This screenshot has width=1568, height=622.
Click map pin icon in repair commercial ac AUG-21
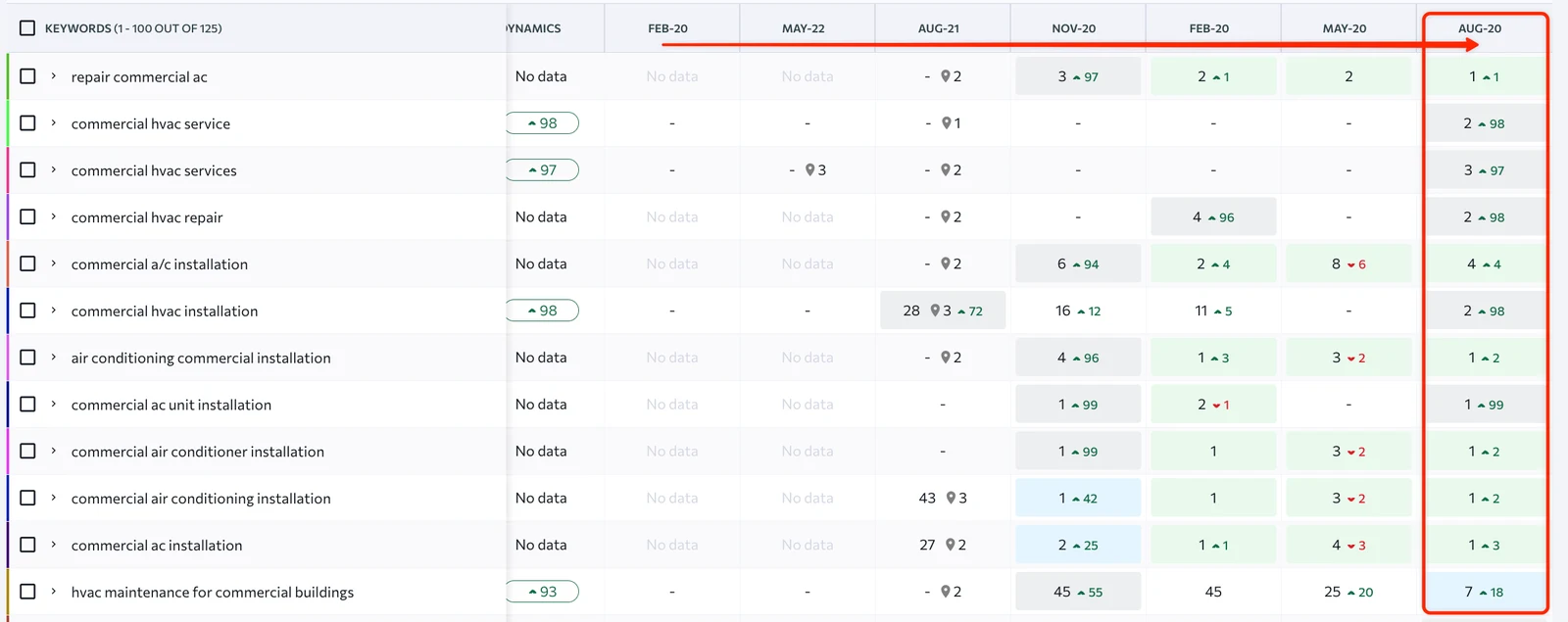pyautogui.click(x=946, y=76)
